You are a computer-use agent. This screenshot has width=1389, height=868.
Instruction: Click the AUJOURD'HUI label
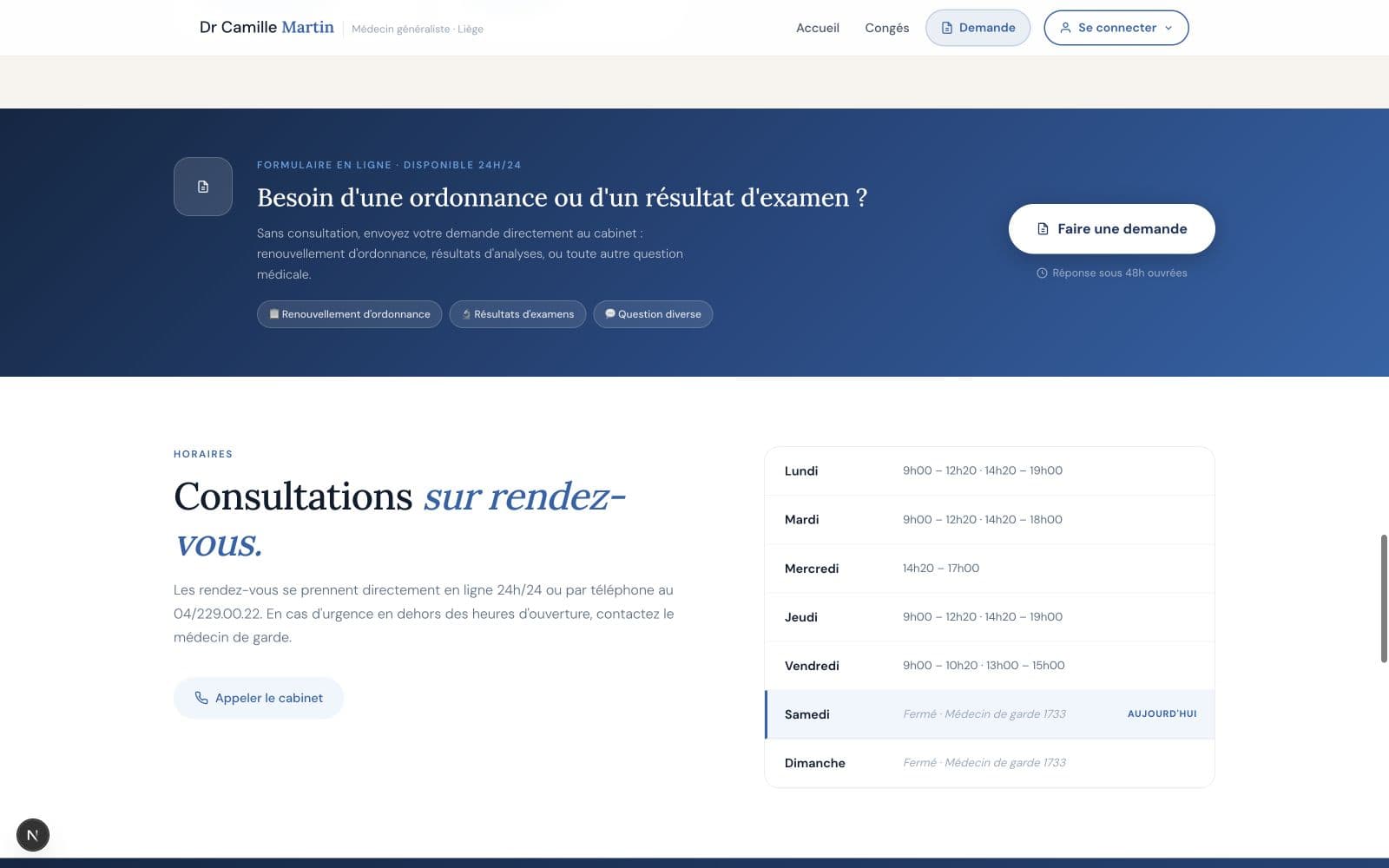click(x=1162, y=713)
